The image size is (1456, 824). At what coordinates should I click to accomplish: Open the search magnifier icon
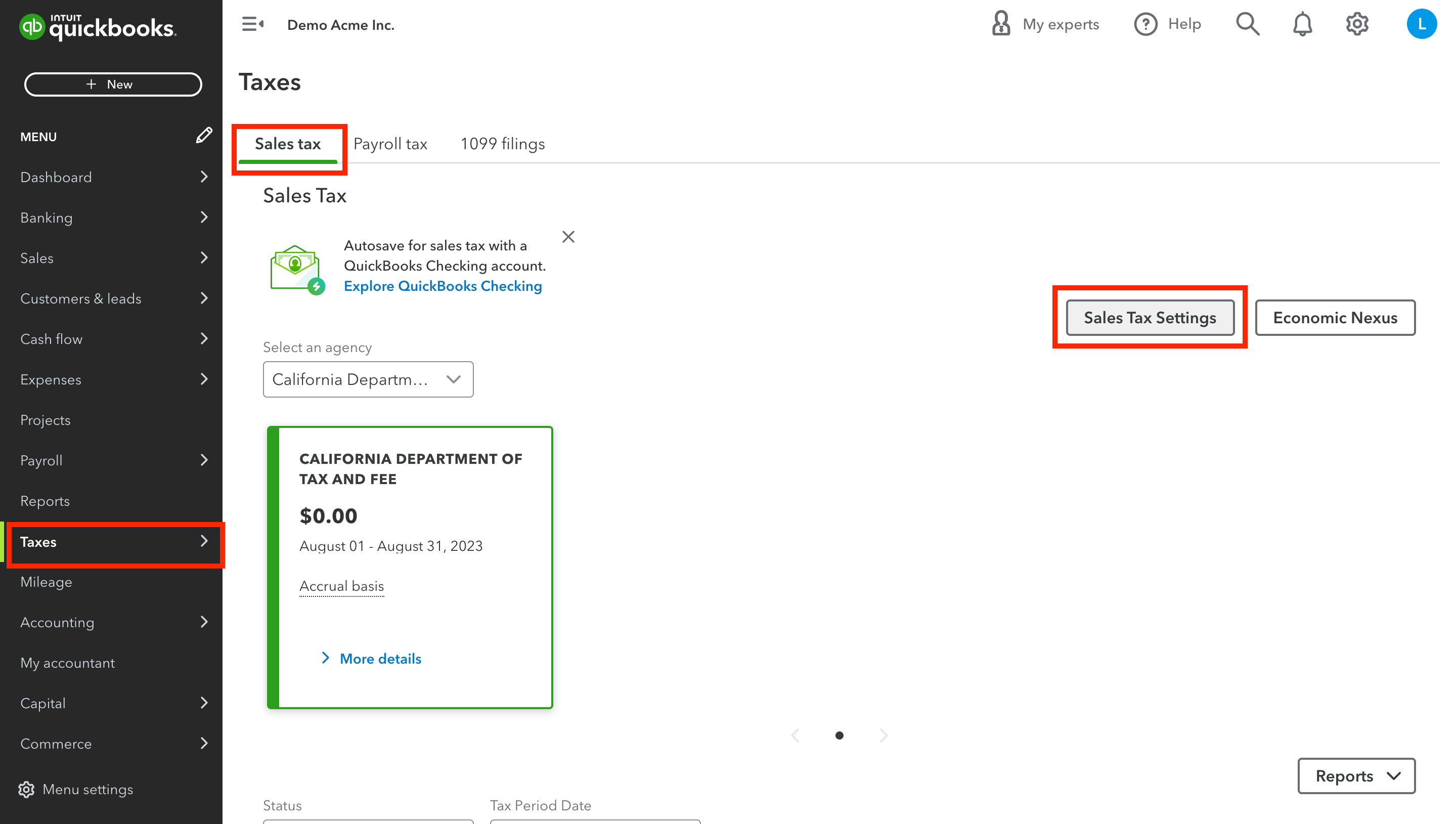tap(1247, 24)
